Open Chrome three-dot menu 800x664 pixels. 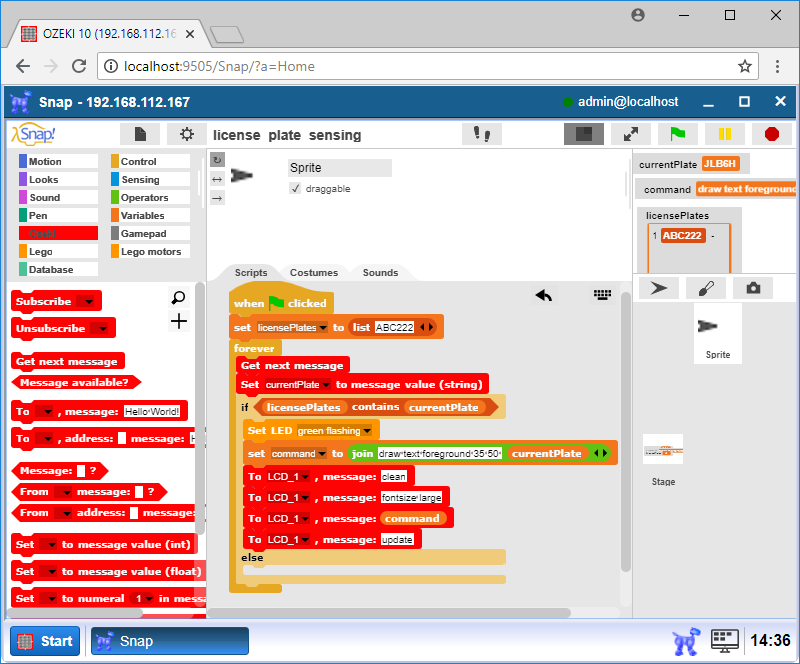tap(777, 66)
